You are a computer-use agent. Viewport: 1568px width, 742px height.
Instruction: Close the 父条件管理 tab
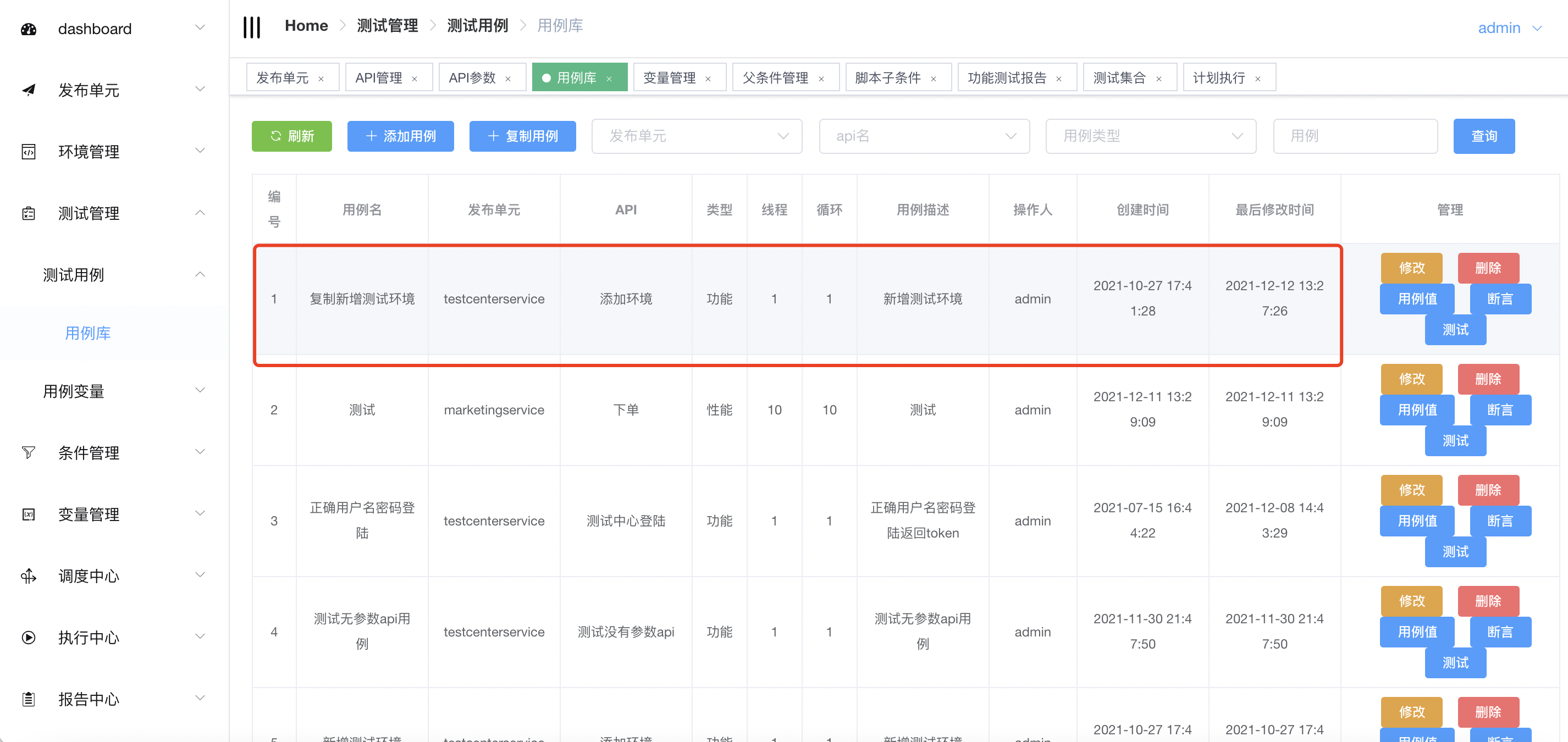(x=821, y=79)
